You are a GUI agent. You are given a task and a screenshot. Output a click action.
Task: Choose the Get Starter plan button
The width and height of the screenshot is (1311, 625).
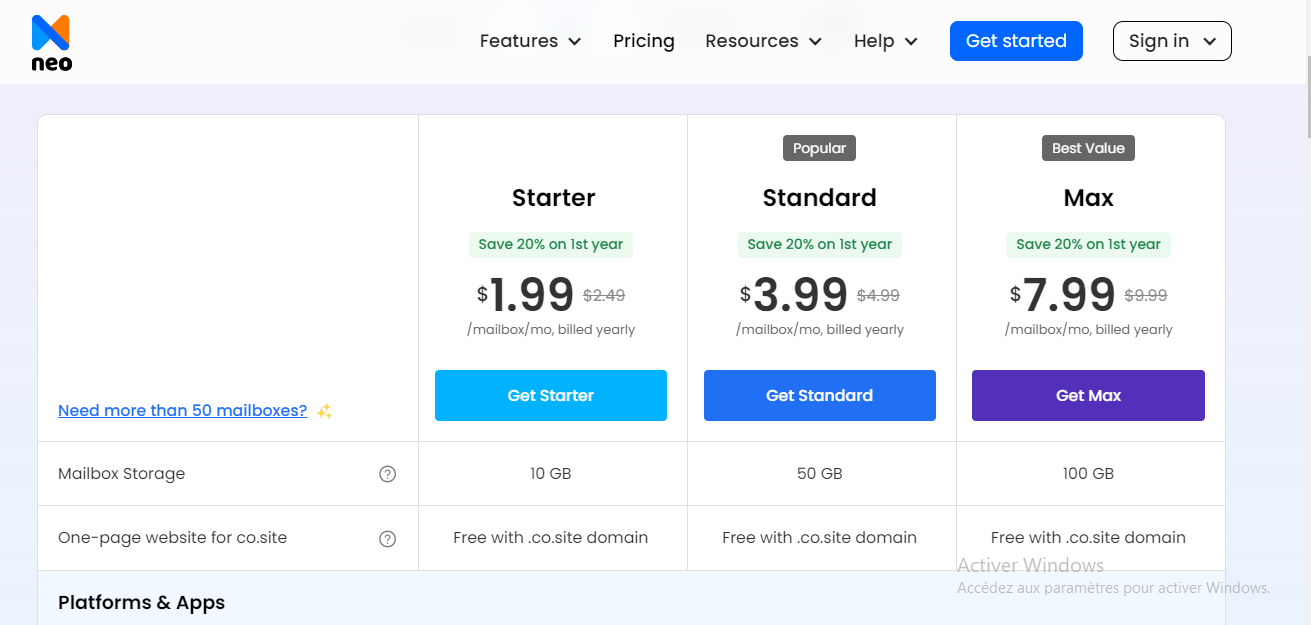tap(551, 396)
